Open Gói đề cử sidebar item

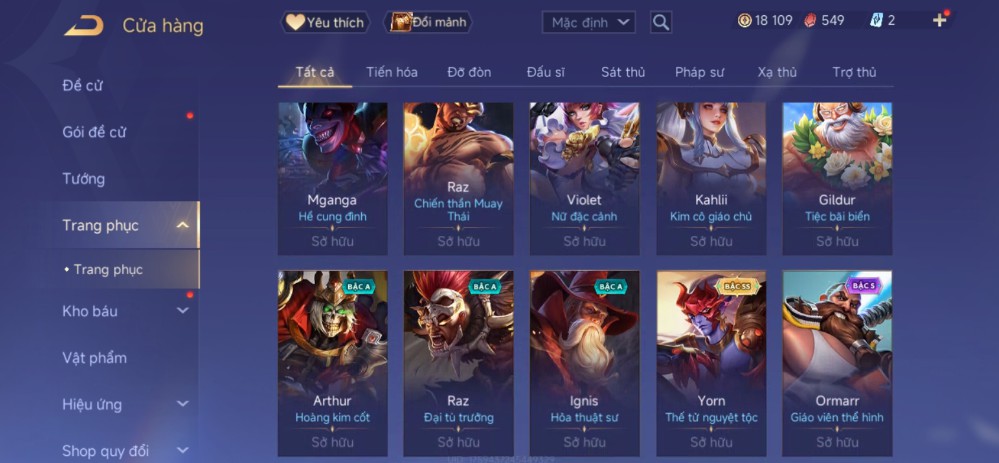94,132
